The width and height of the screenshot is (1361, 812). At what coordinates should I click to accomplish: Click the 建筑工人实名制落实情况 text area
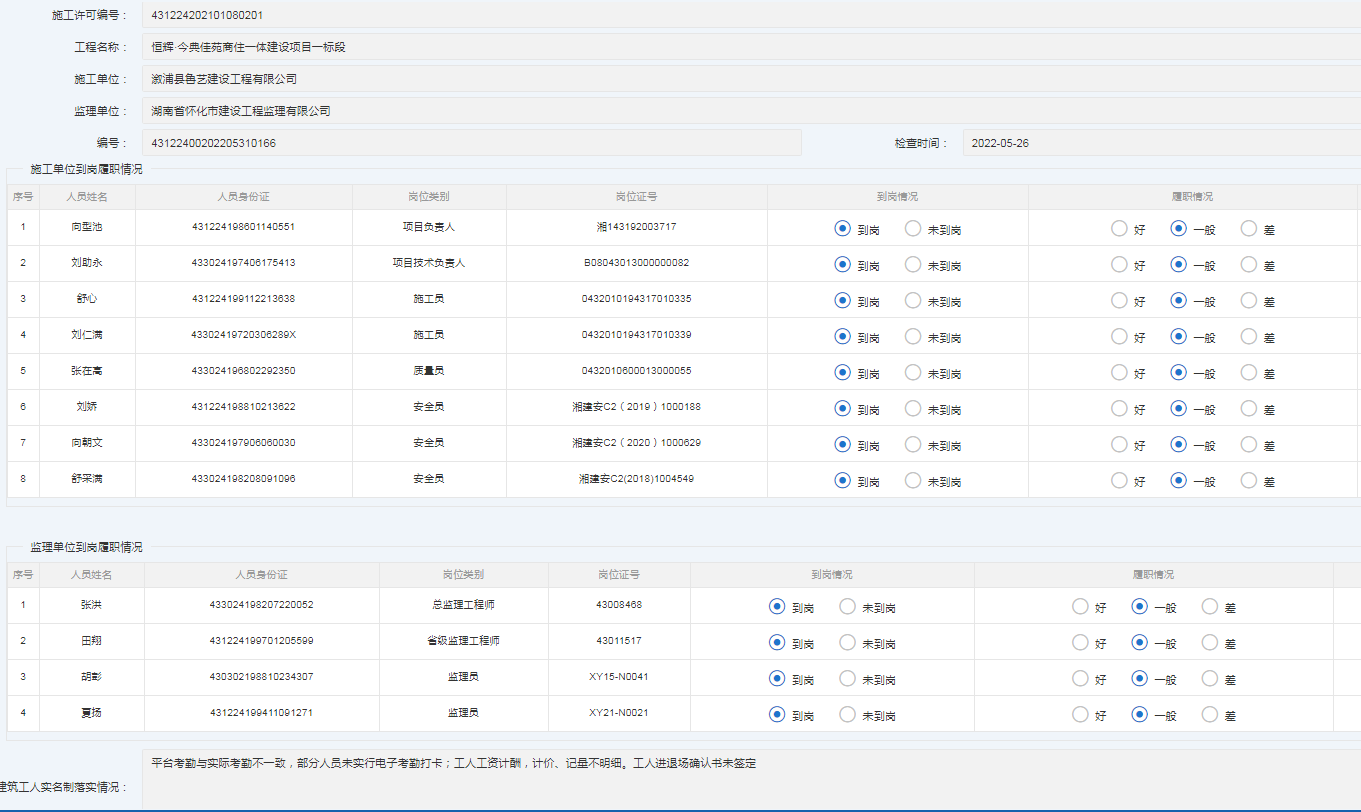[x=751, y=780]
